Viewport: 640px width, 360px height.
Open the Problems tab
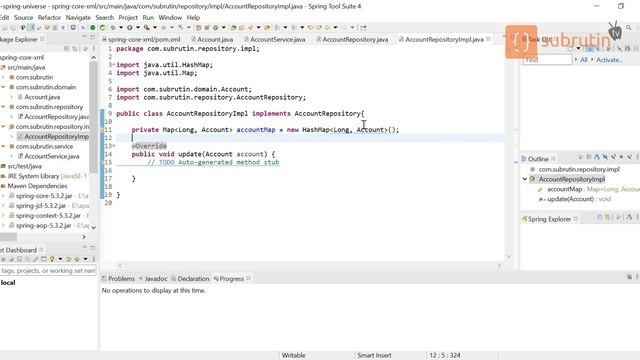pos(118,278)
